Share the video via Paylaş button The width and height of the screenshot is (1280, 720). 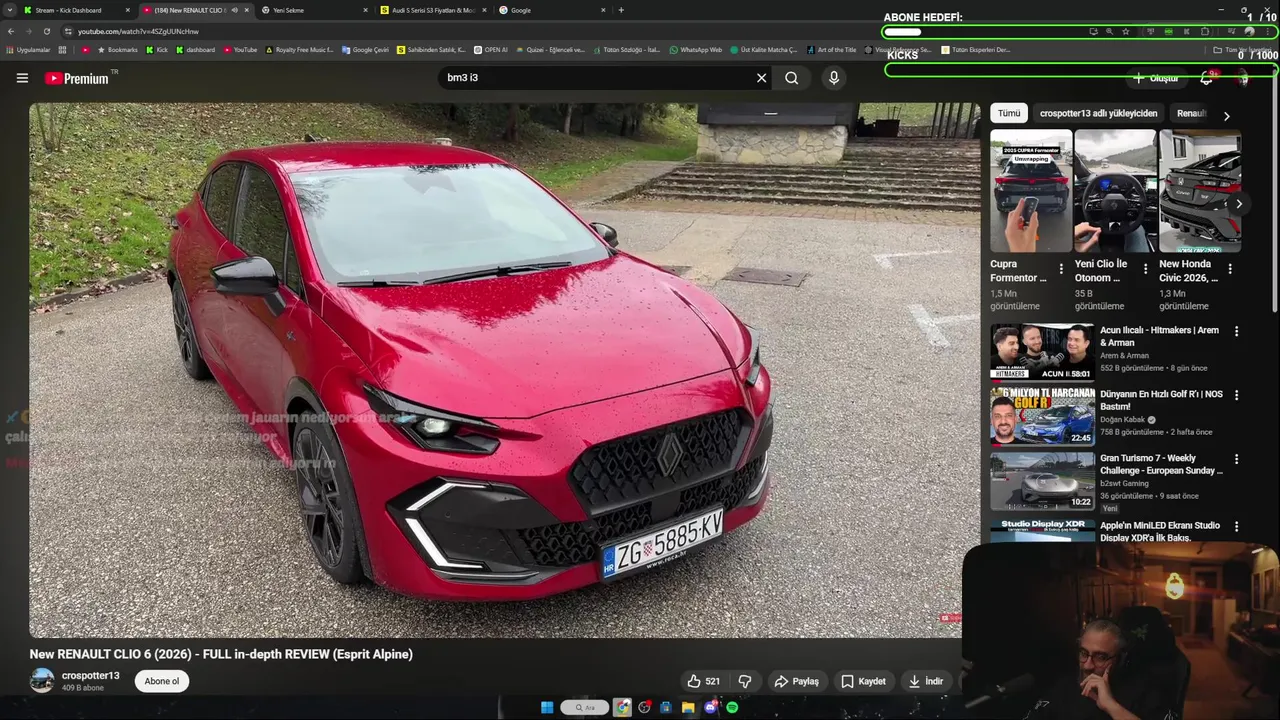click(796, 681)
